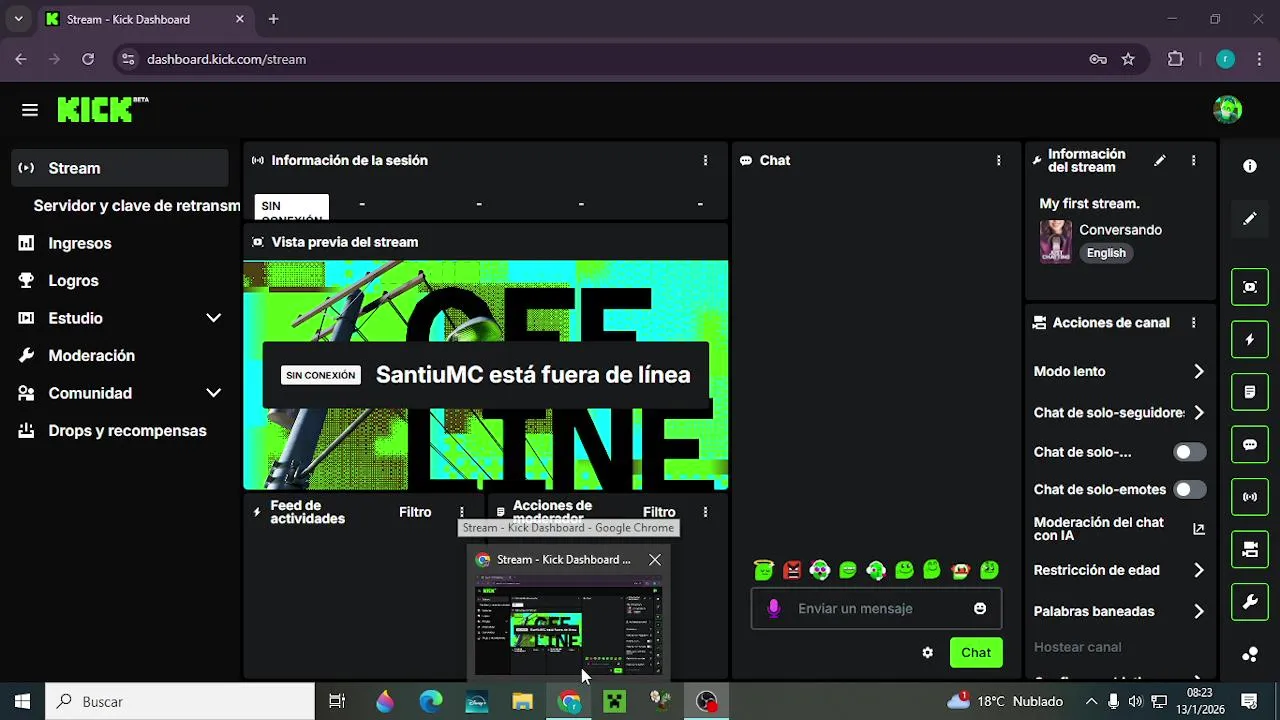This screenshot has width=1280, height=720.
Task: Close the Chrome taskbar preview popup
Action: pos(654,560)
